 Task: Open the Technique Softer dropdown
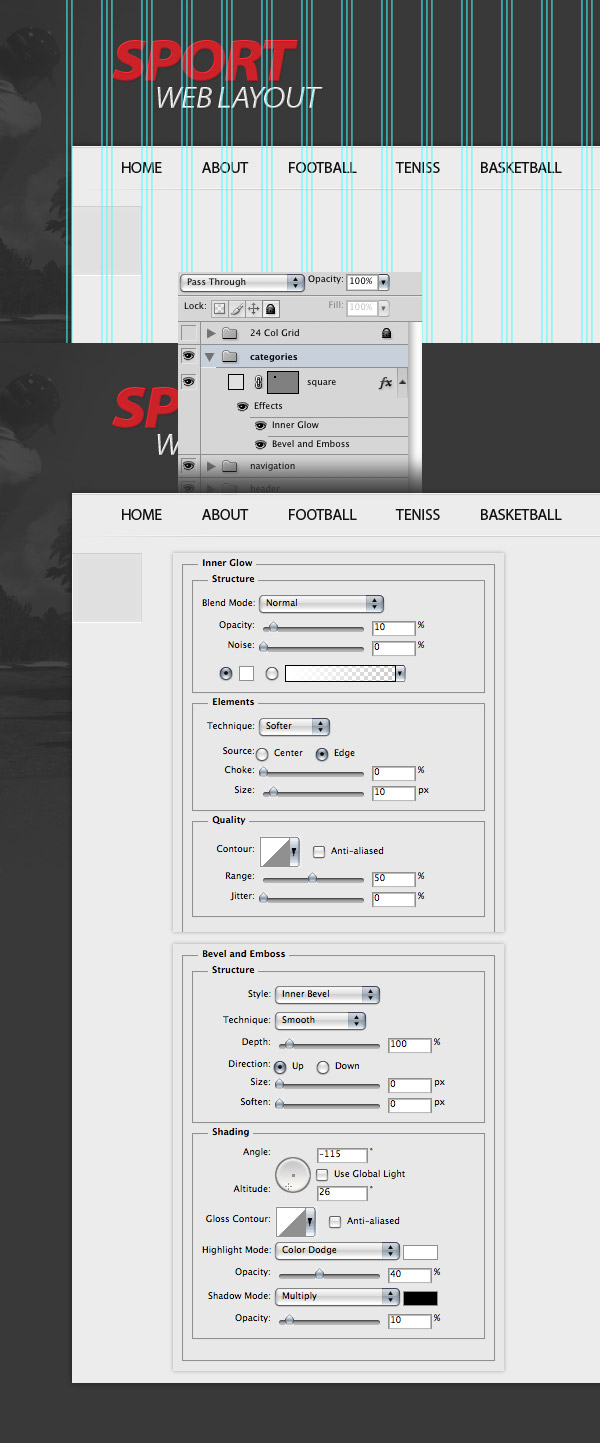[295, 726]
